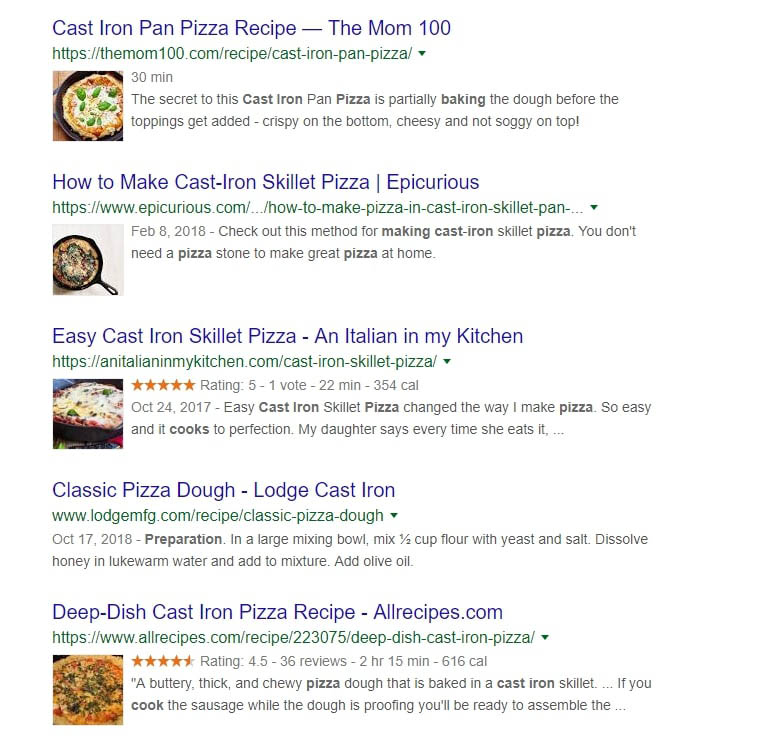Open Classic Pizza Dough Lodge Cast Iron link

[223, 490]
